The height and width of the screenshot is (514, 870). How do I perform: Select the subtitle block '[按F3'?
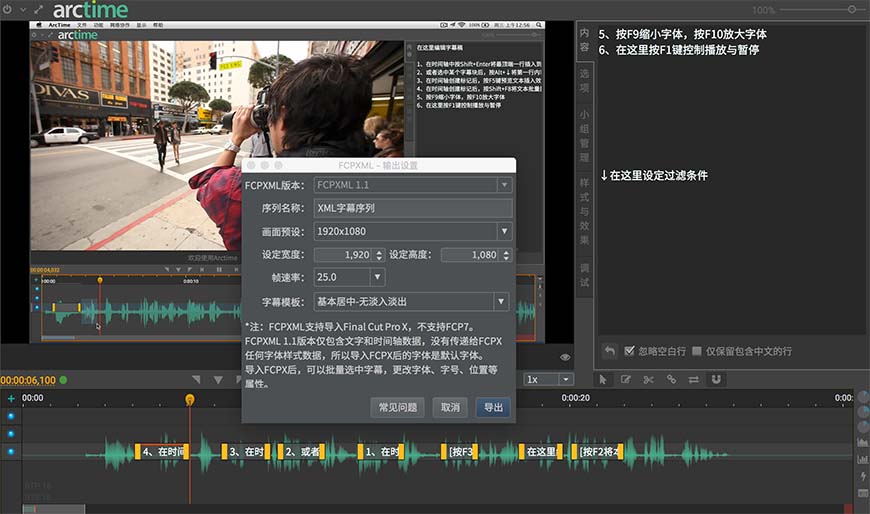459,451
